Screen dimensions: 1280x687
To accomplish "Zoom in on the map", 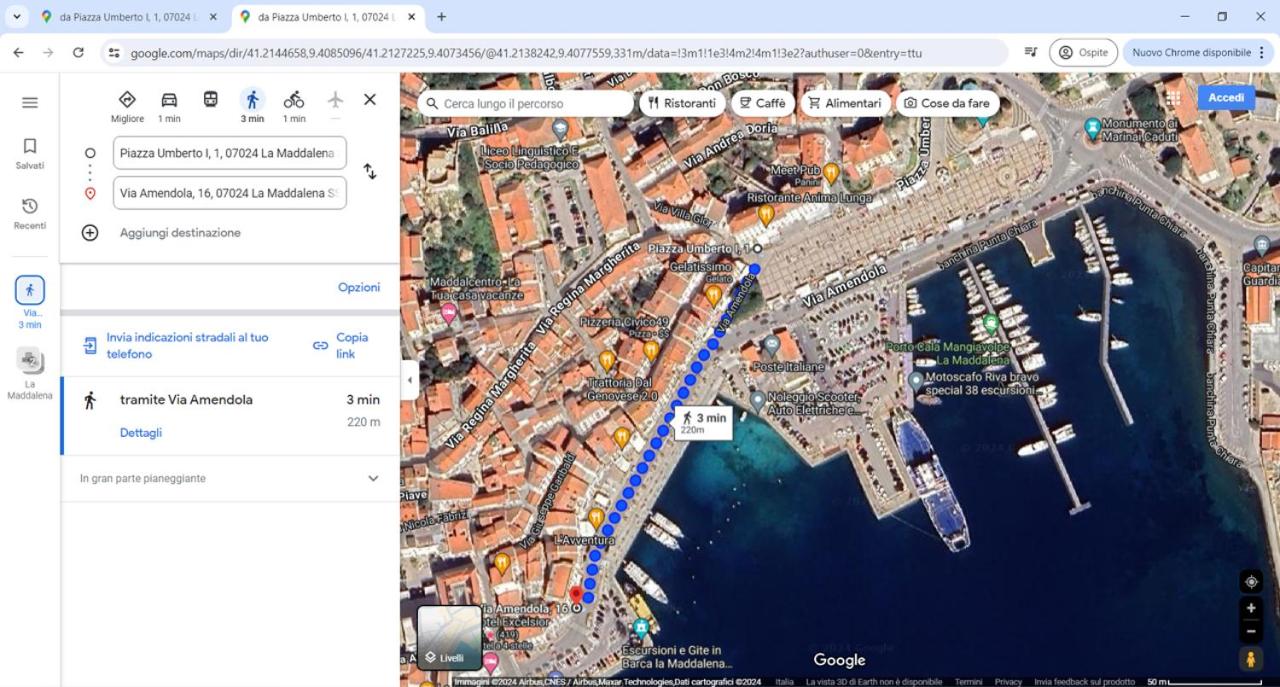I will click(x=1251, y=608).
